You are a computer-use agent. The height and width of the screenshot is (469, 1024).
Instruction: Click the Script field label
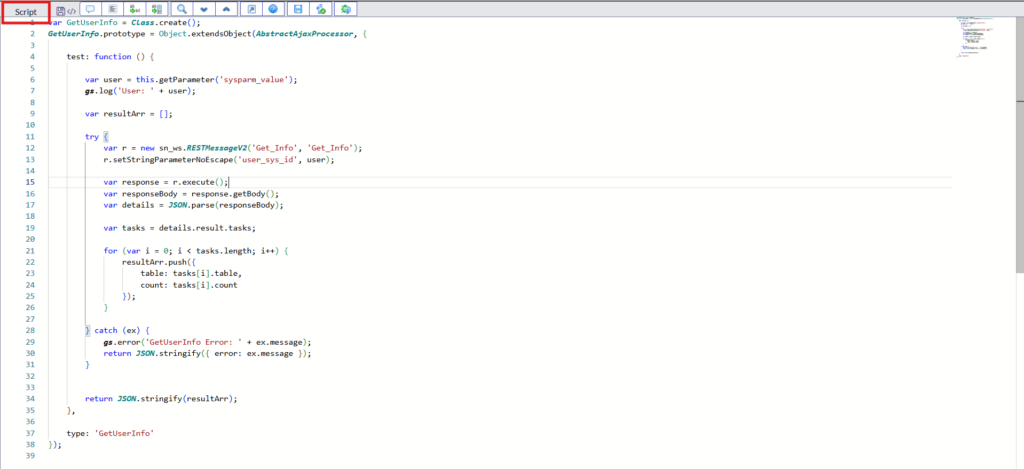[x=26, y=11]
